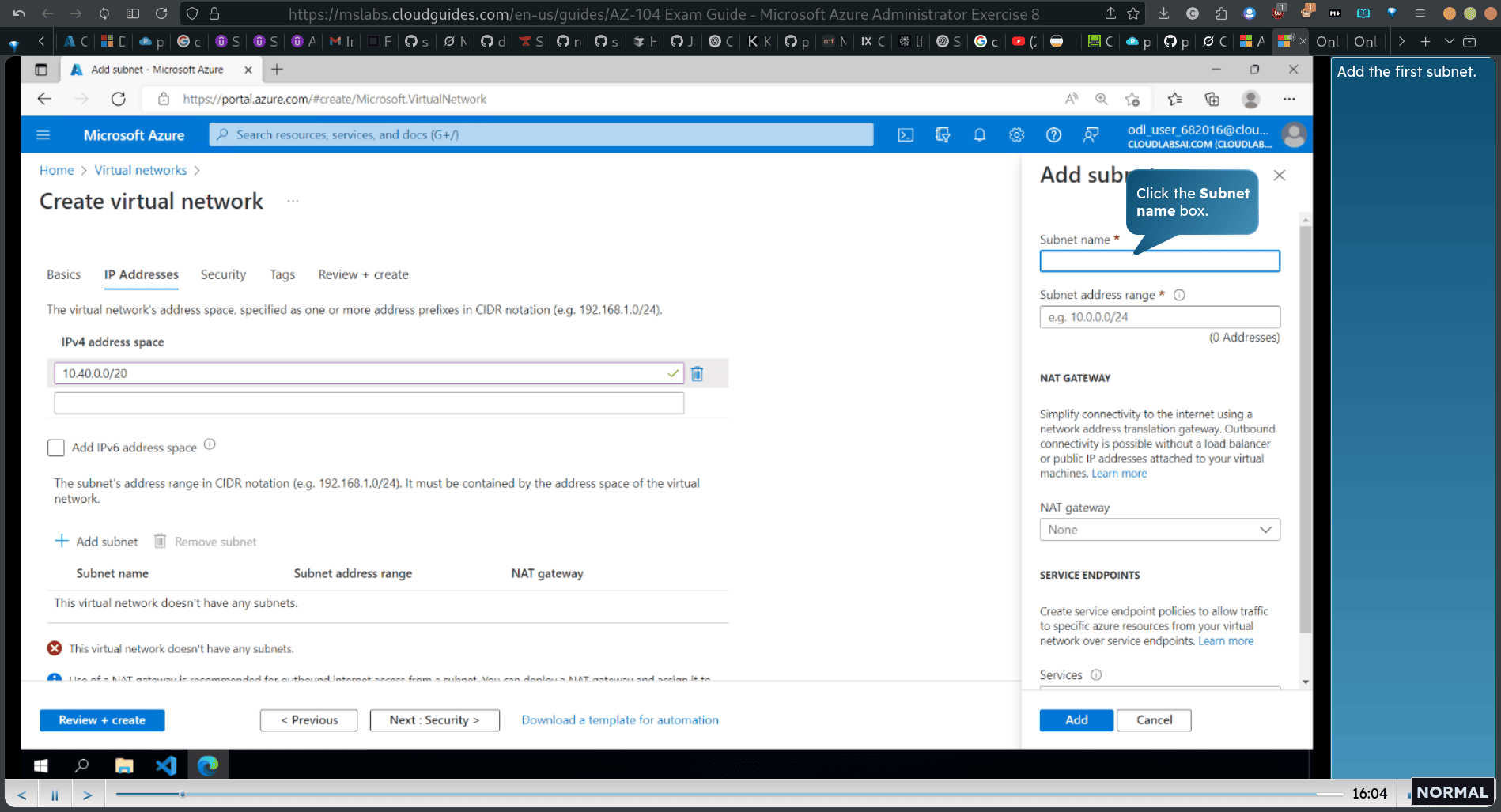Open the Directories and subscriptions filter icon

click(943, 135)
